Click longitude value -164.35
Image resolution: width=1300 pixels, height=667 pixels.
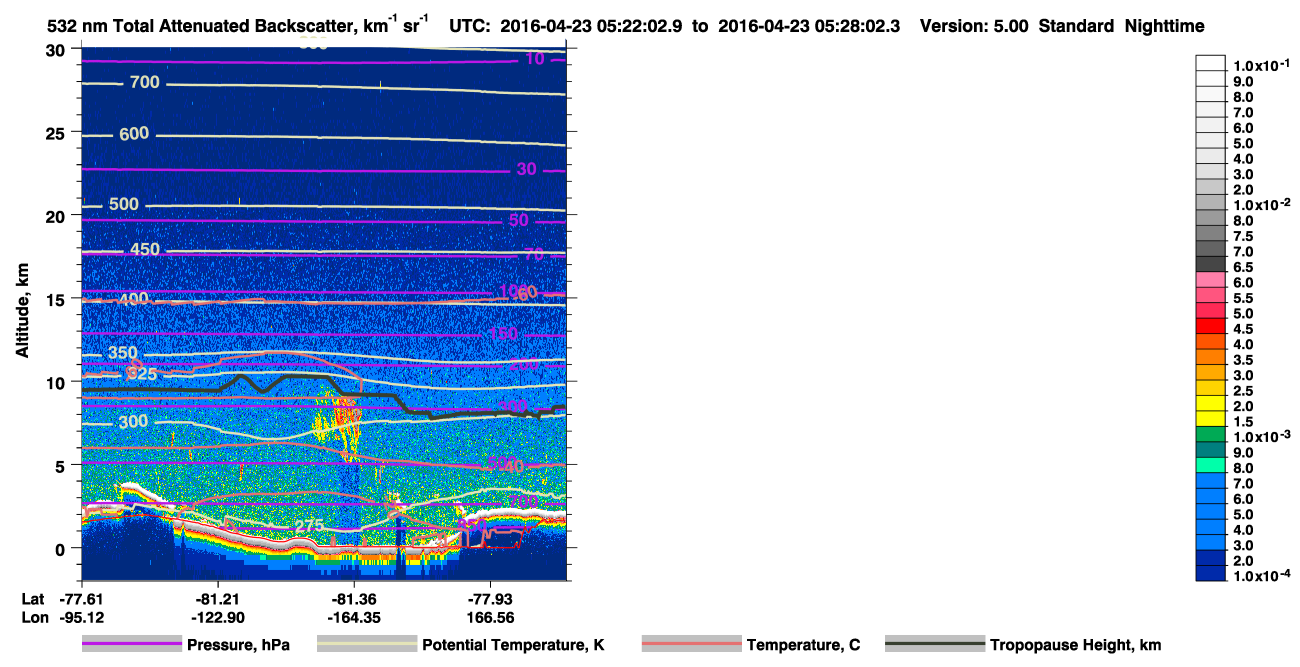(354, 617)
